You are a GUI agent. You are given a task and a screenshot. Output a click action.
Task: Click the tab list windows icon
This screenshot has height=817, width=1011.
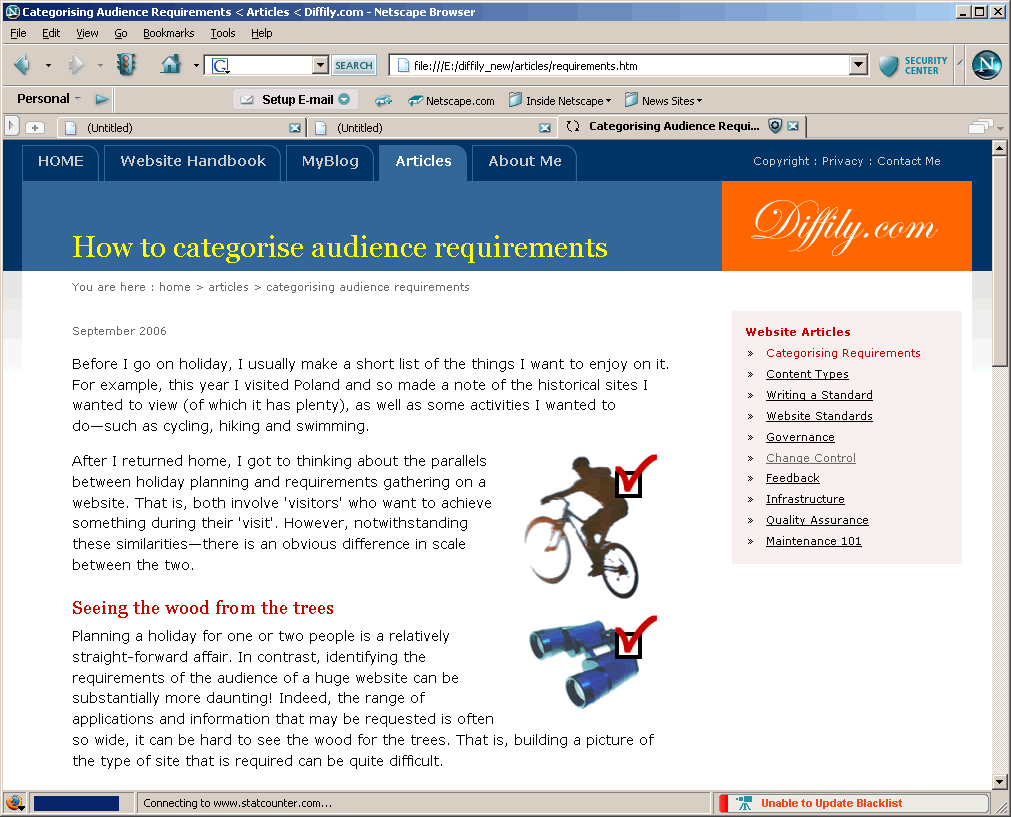(980, 126)
